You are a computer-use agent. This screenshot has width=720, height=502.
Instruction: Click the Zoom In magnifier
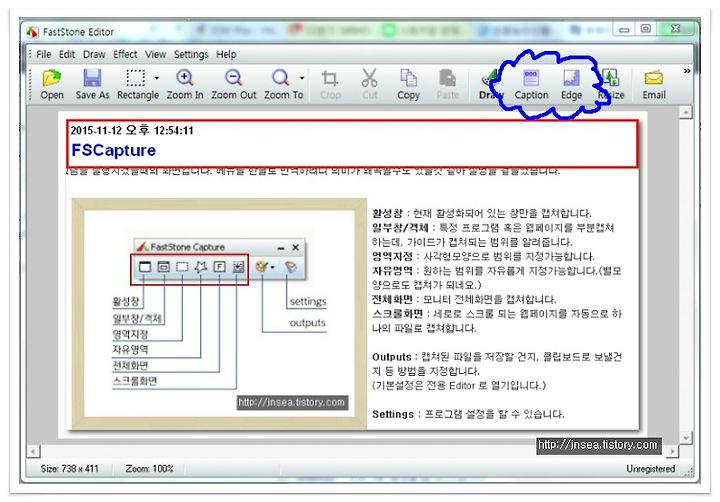pos(185,78)
